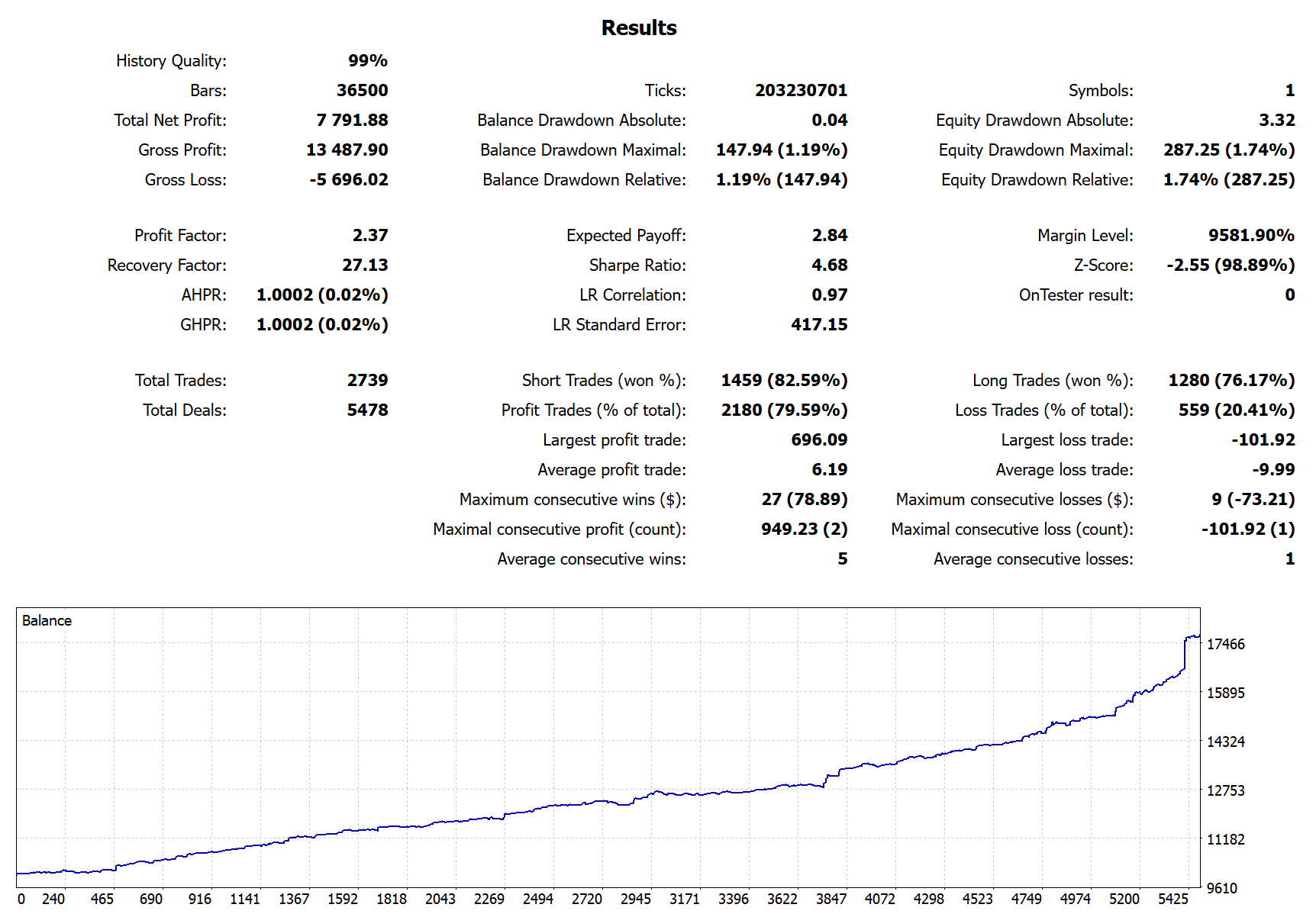Select the Gross Loss value -5 696.02

point(349,179)
